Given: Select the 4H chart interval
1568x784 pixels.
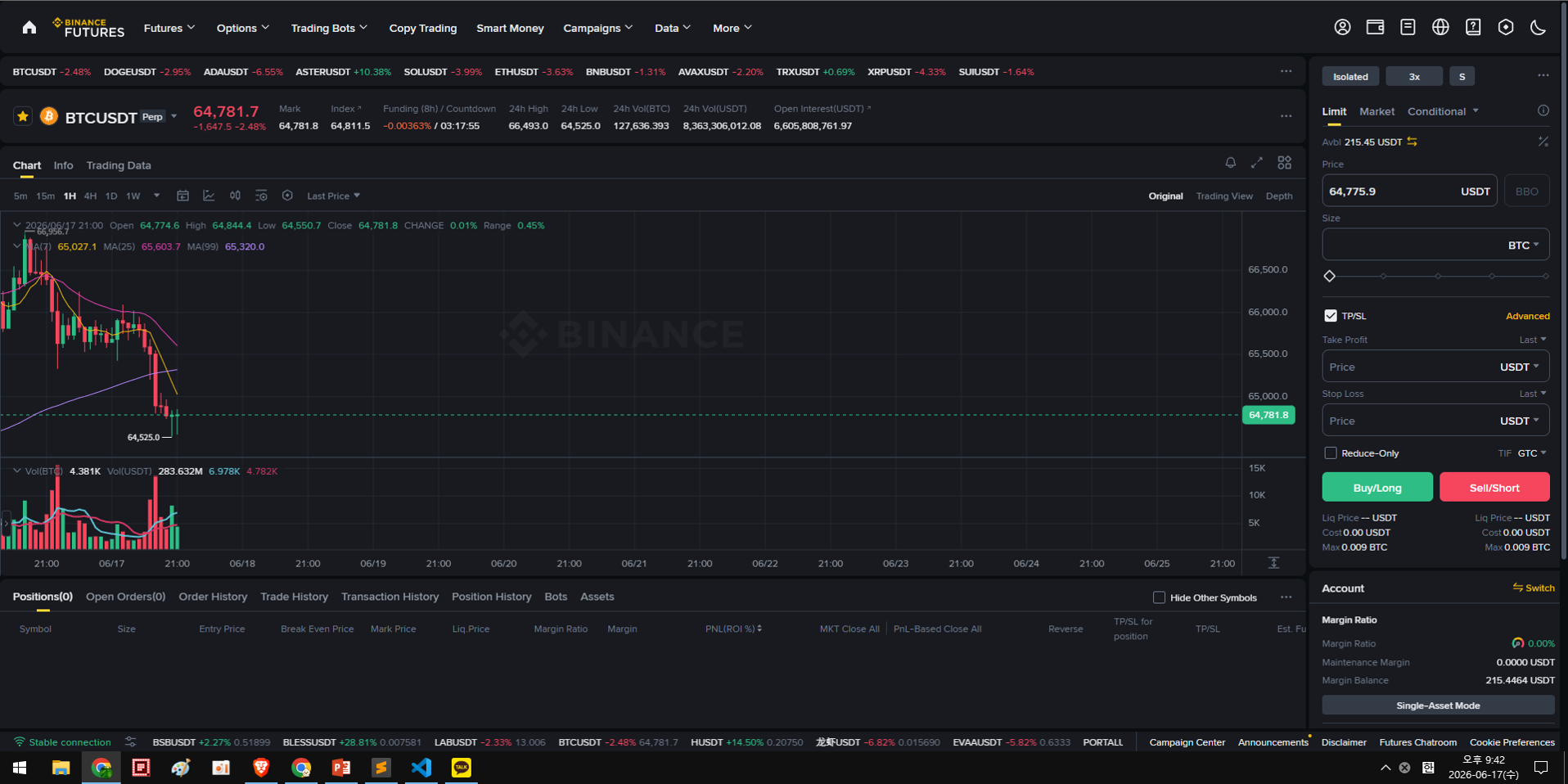Looking at the screenshot, I should [90, 196].
